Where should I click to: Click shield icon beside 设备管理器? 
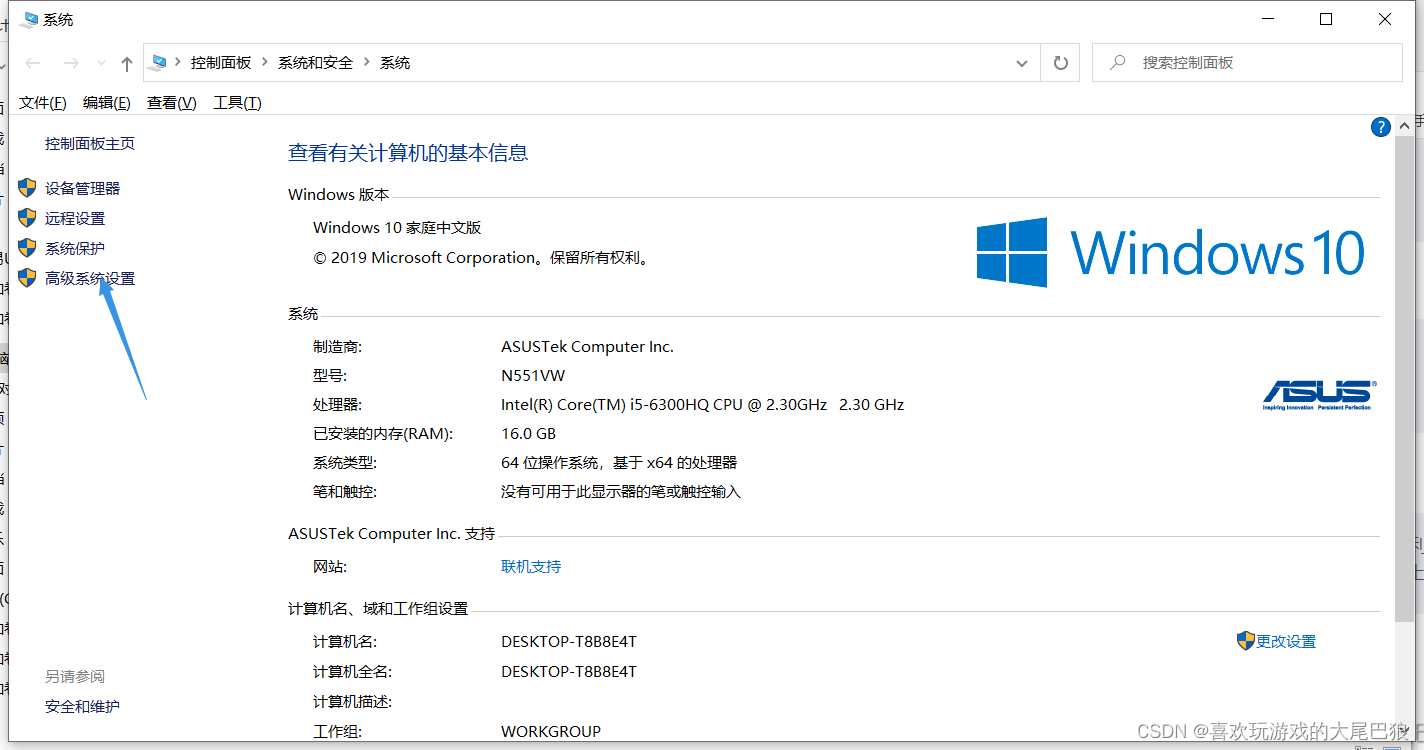pyautogui.click(x=27, y=188)
